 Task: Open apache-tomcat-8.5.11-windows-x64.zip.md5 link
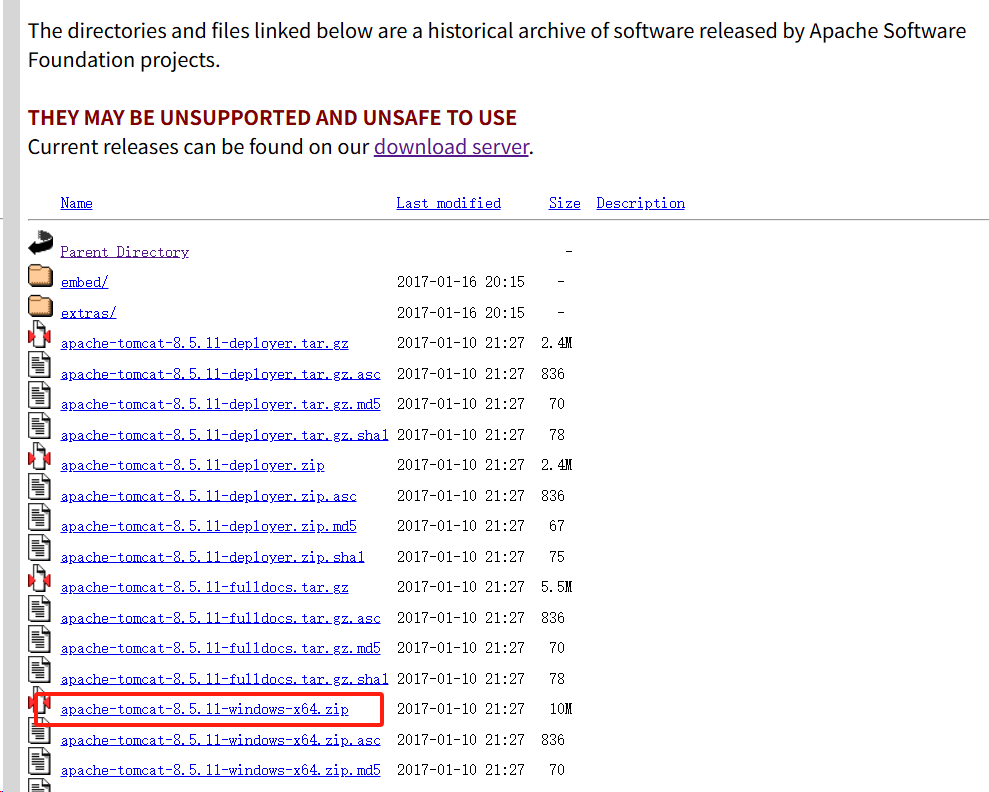(x=221, y=771)
